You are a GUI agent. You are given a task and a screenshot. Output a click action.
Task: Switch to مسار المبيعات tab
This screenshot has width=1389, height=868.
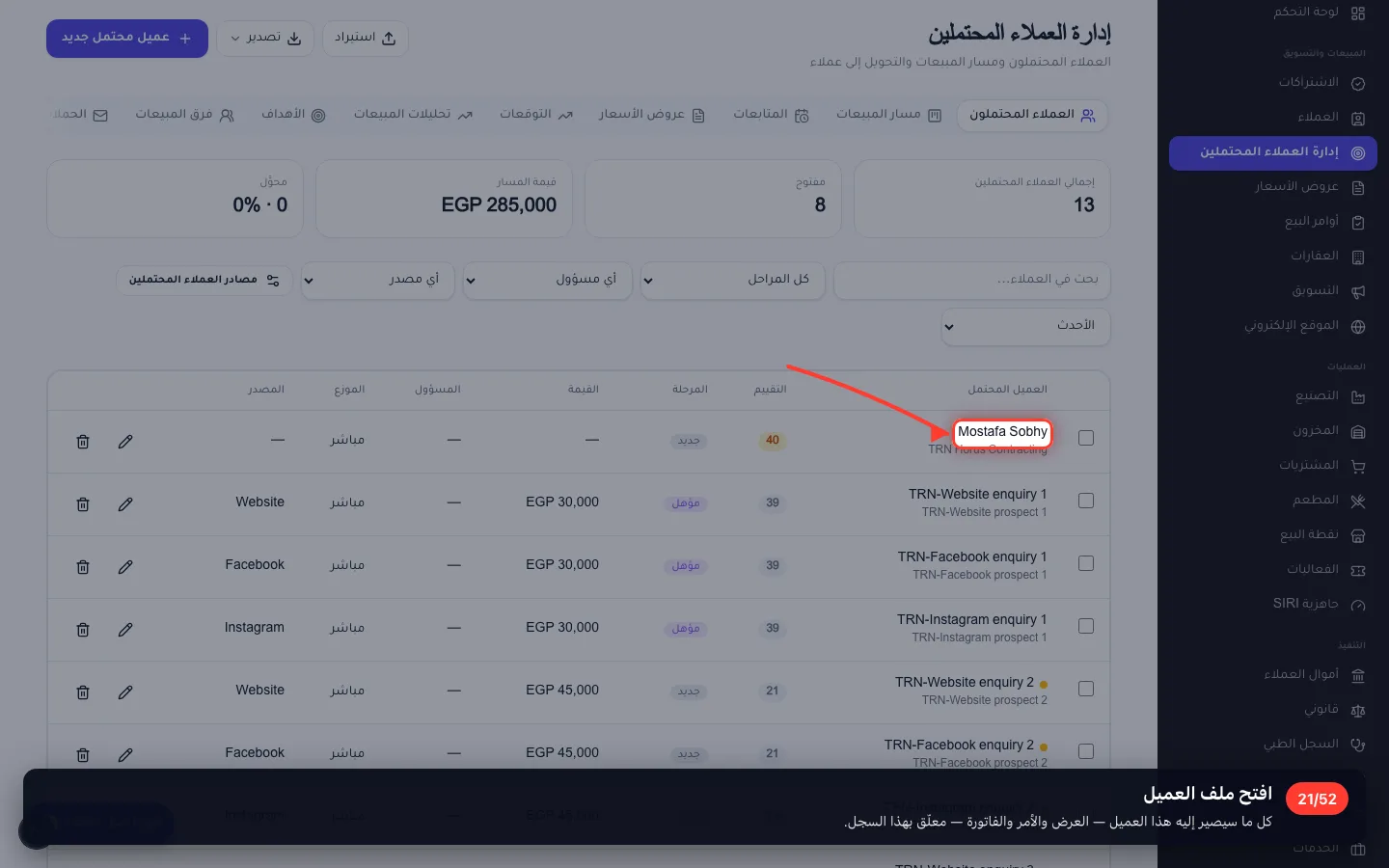[x=888, y=115]
